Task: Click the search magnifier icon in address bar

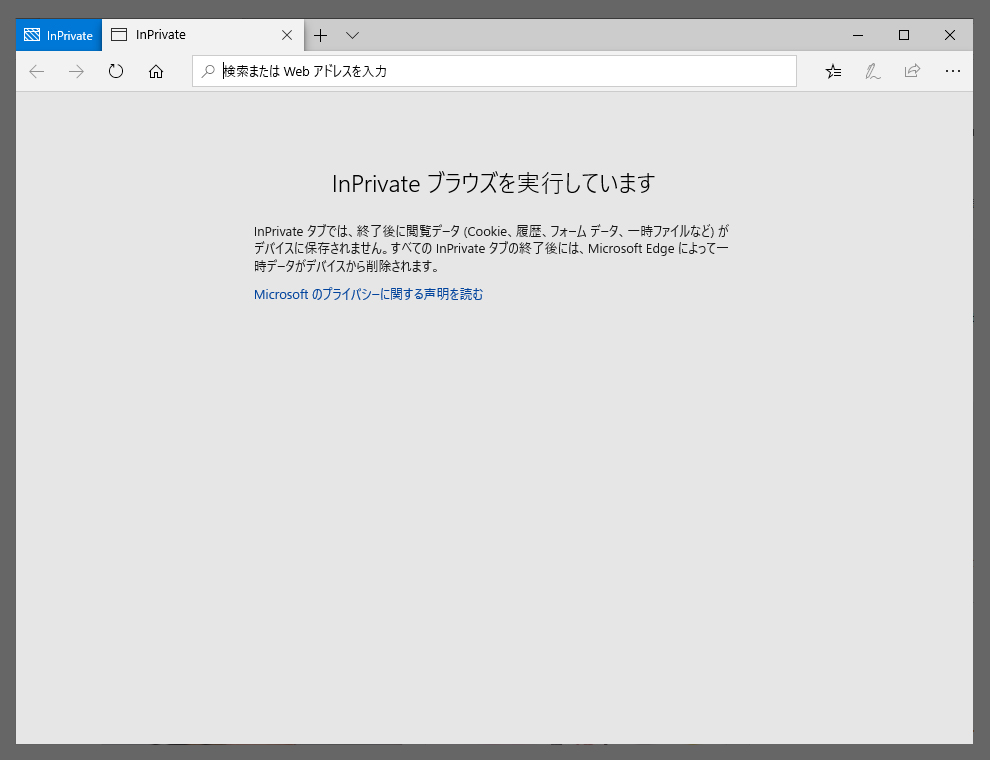Action: click(208, 71)
